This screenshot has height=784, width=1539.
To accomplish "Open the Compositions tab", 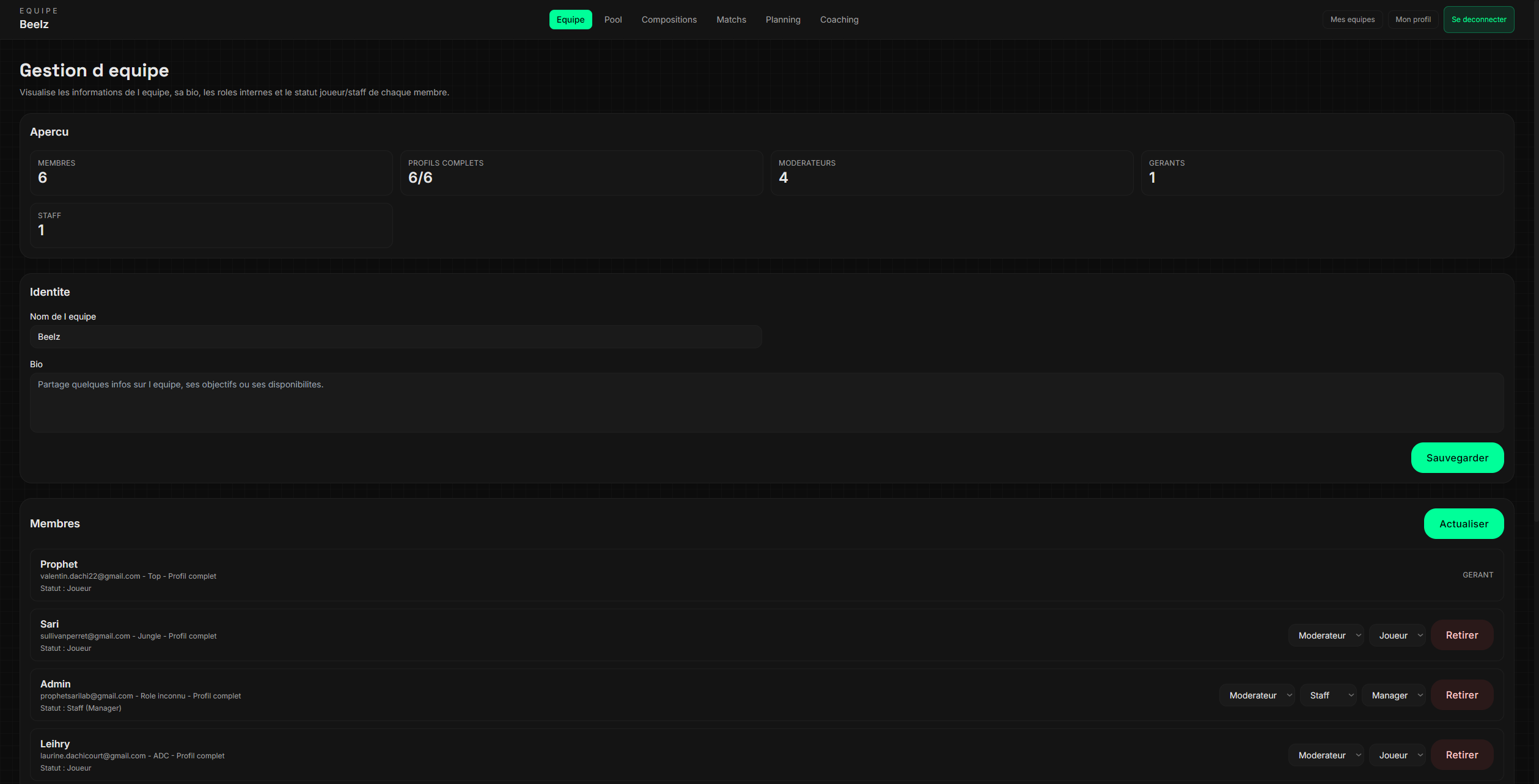I will pos(669,20).
